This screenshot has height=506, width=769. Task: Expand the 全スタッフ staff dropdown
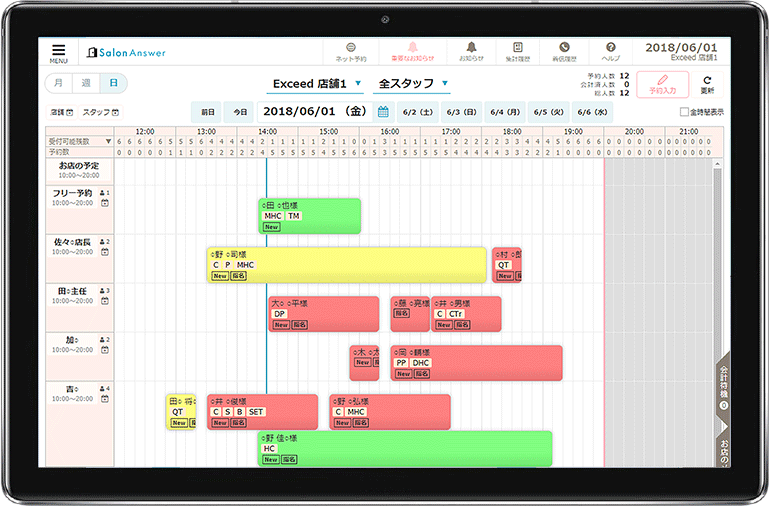coord(411,84)
